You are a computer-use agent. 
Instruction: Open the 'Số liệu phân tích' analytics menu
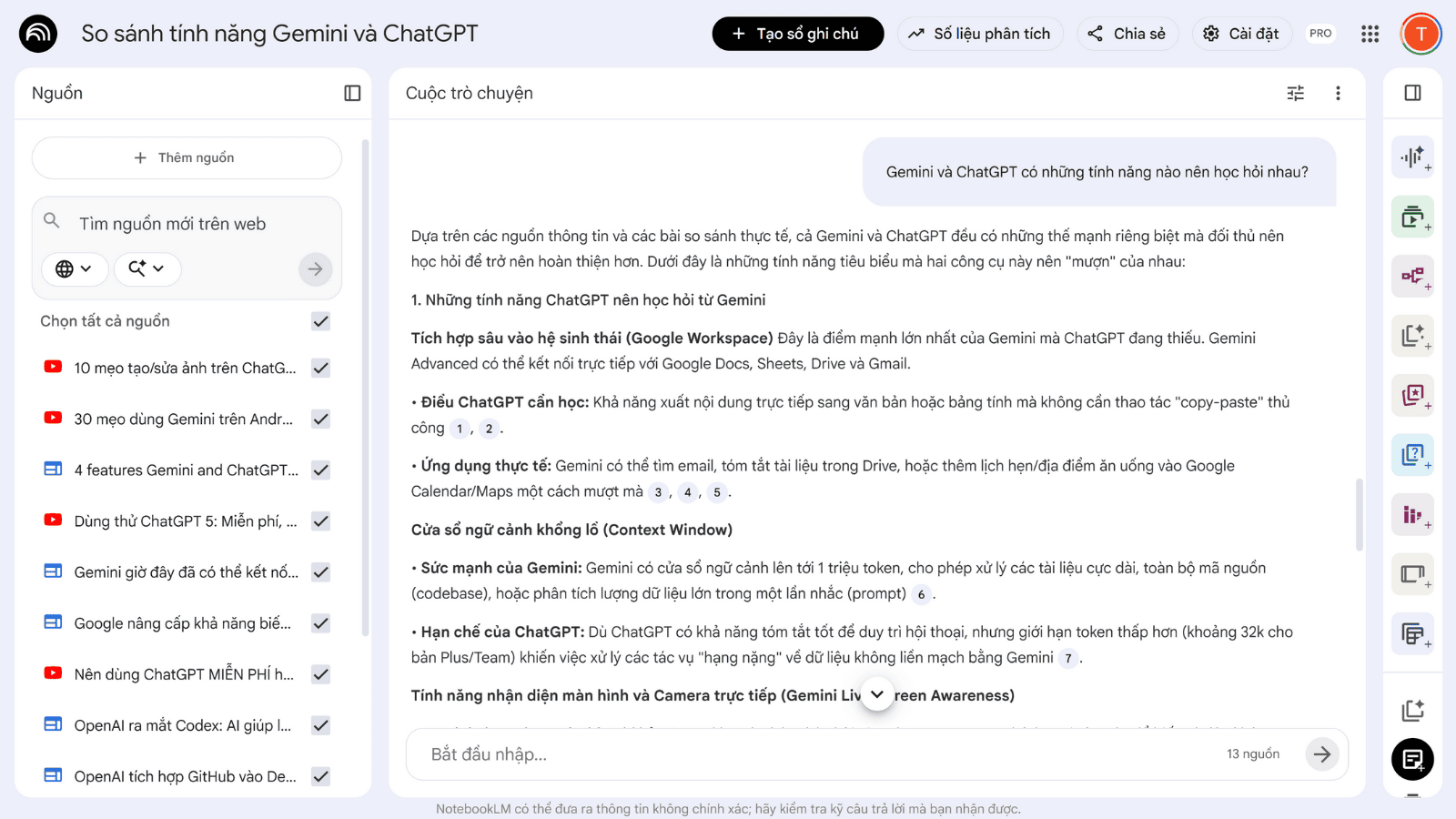pos(979,34)
